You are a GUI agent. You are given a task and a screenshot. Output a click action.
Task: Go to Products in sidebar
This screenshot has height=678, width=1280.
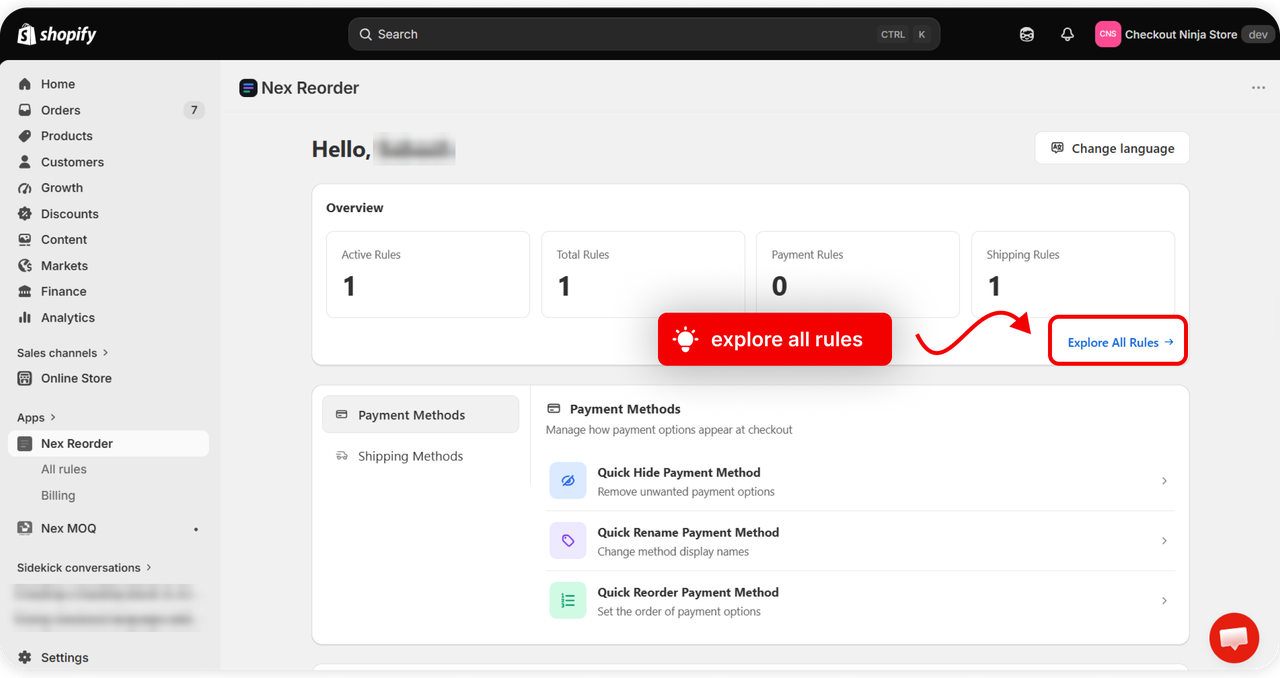pyautogui.click(x=110, y=136)
